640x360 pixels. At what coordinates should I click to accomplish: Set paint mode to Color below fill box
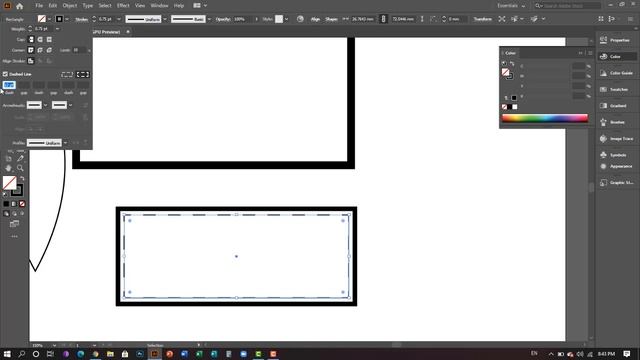click(x=6, y=203)
